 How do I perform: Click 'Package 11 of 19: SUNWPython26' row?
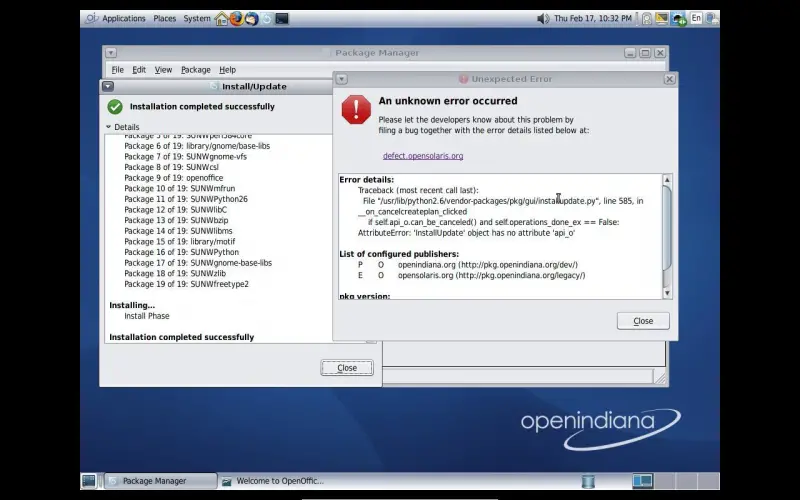pos(186,199)
